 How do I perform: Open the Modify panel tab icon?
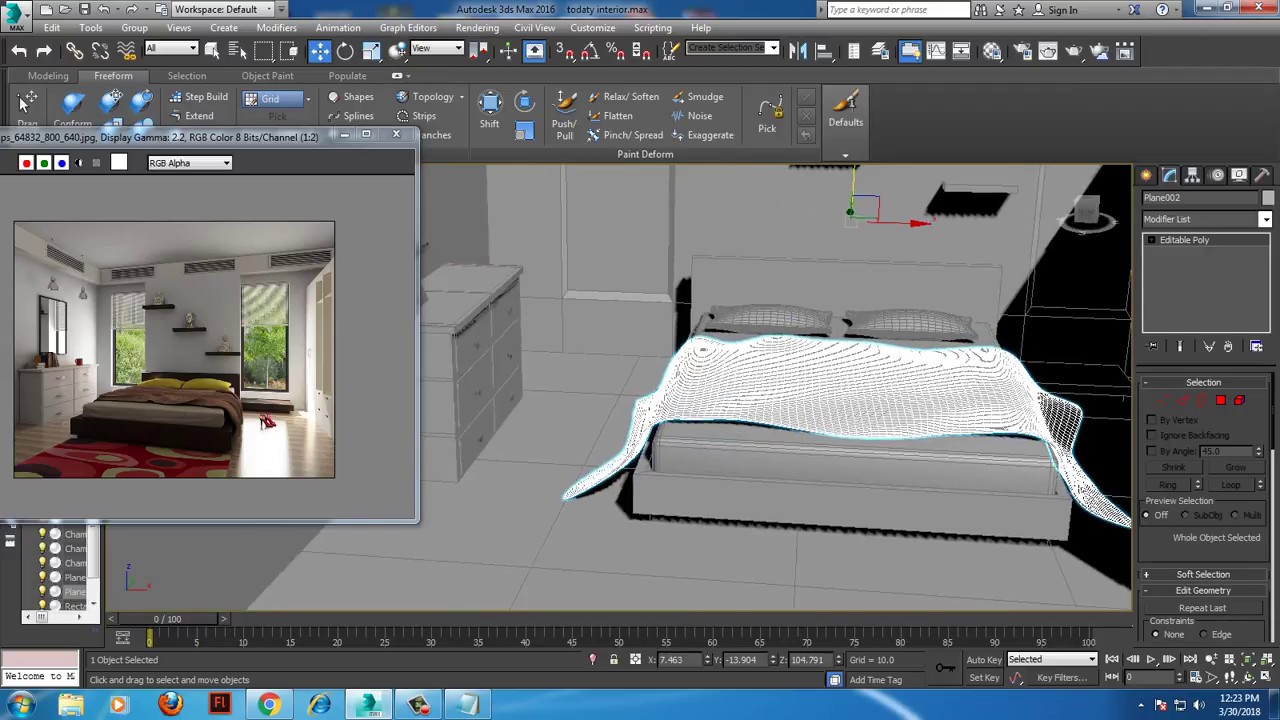1169,176
